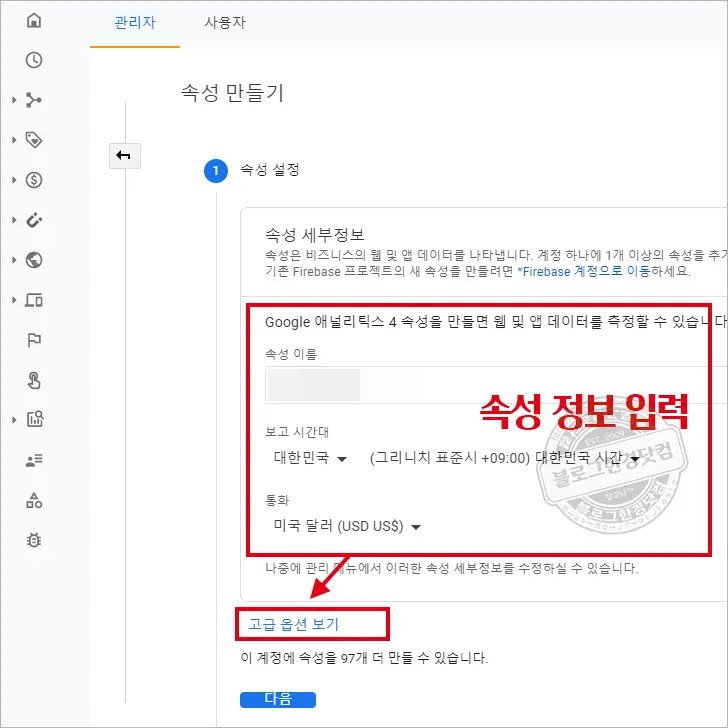Click the 고급 옵션 보기 link
This screenshot has height=728, width=728.
(294, 624)
